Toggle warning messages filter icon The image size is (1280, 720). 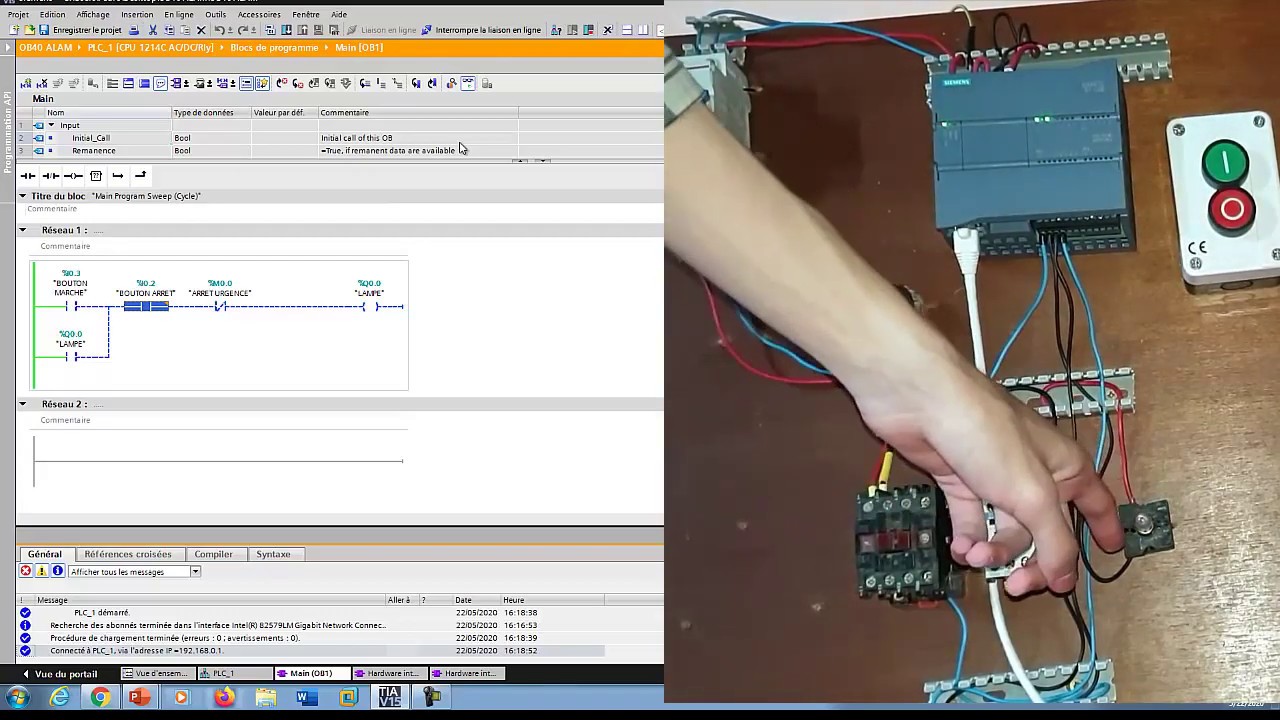click(x=42, y=571)
